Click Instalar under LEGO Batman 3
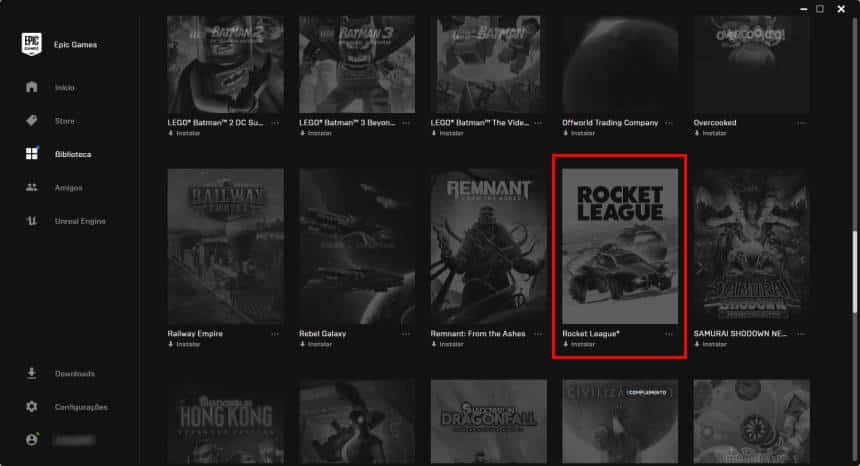Screen dimensions: 860x466 click(316, 133)
